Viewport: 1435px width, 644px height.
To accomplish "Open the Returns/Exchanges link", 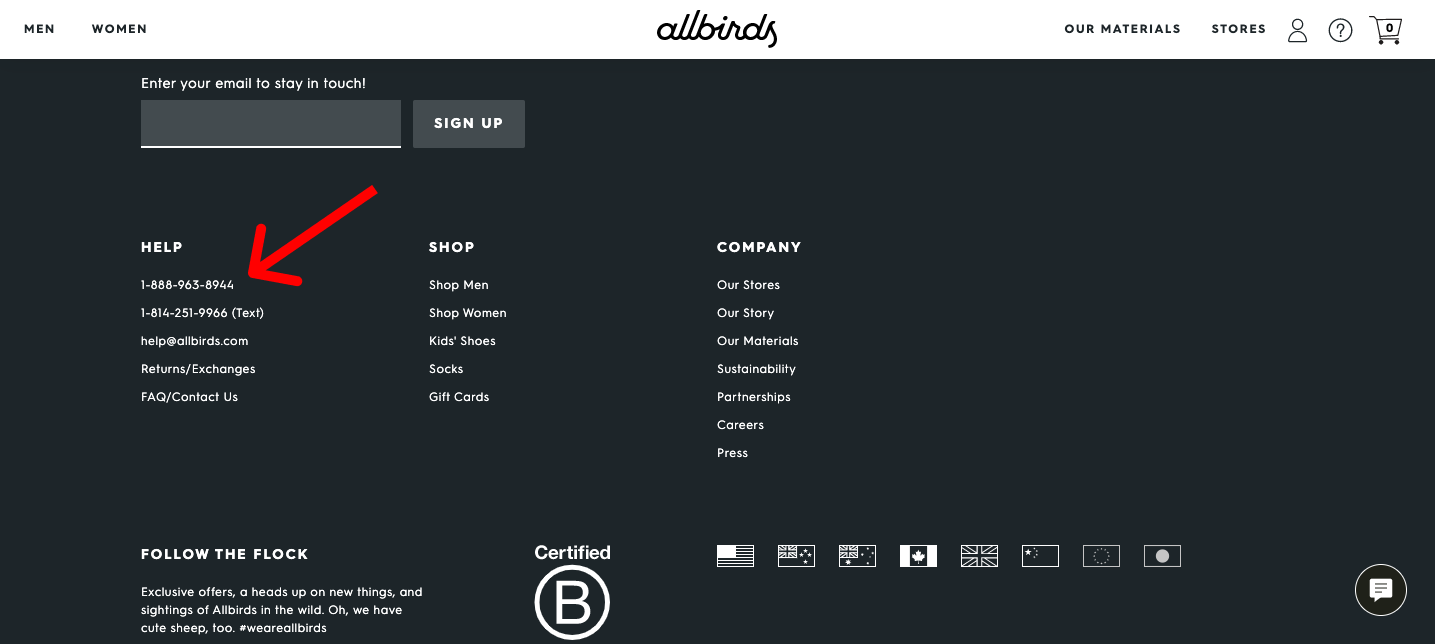I will [x=198, y=369].
